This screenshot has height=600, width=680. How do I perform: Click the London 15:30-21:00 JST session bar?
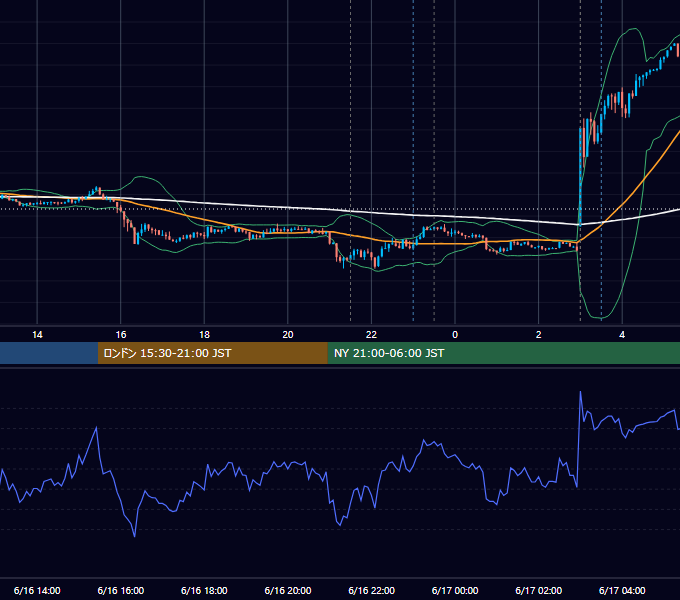212,353
